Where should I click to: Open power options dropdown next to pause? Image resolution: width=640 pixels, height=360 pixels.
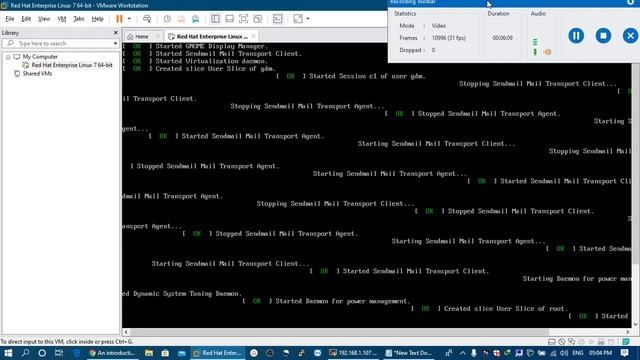tap(129, 19)
